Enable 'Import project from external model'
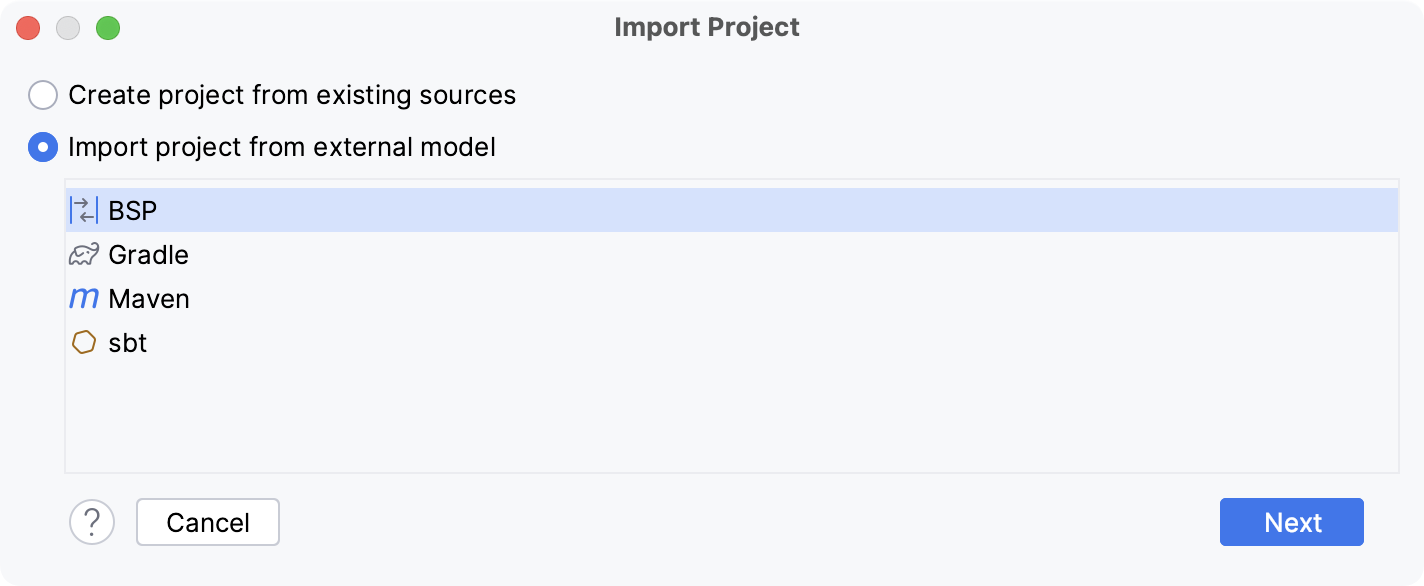Viewport: 1424px width, 586px height. pos(42,146)
